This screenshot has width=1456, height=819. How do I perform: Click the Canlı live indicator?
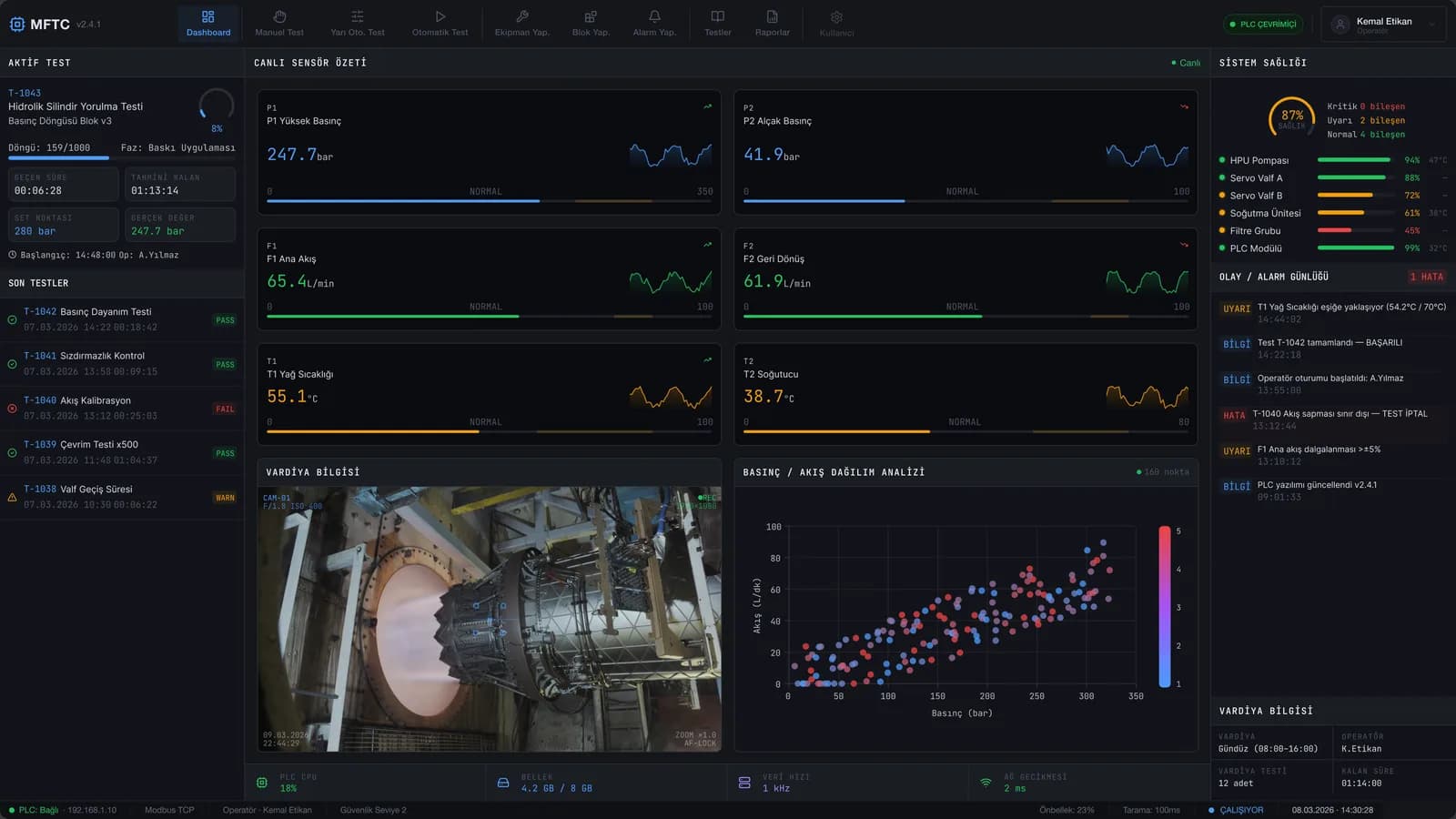pos(1186,63)
